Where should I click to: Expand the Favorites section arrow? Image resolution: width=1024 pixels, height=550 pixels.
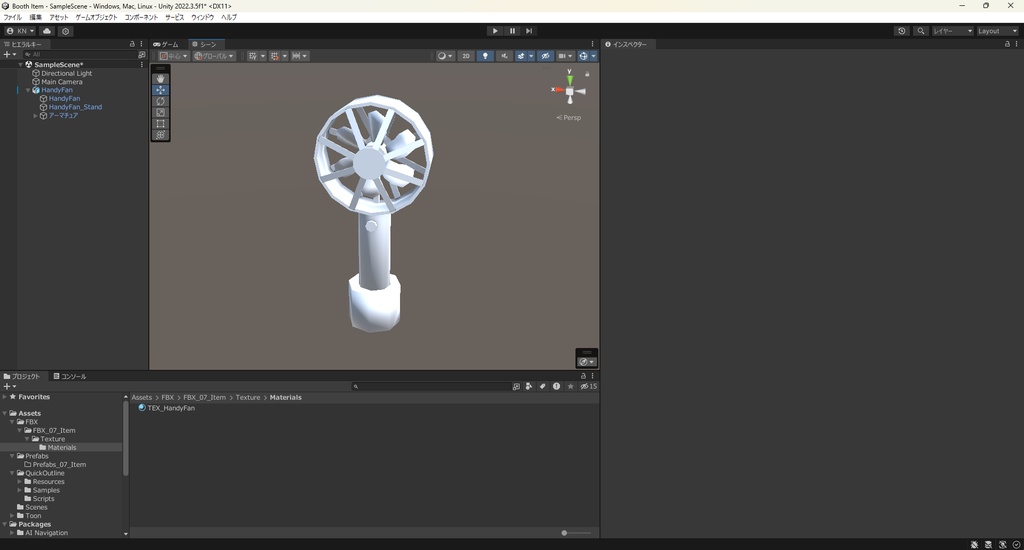tap(5, 396)
